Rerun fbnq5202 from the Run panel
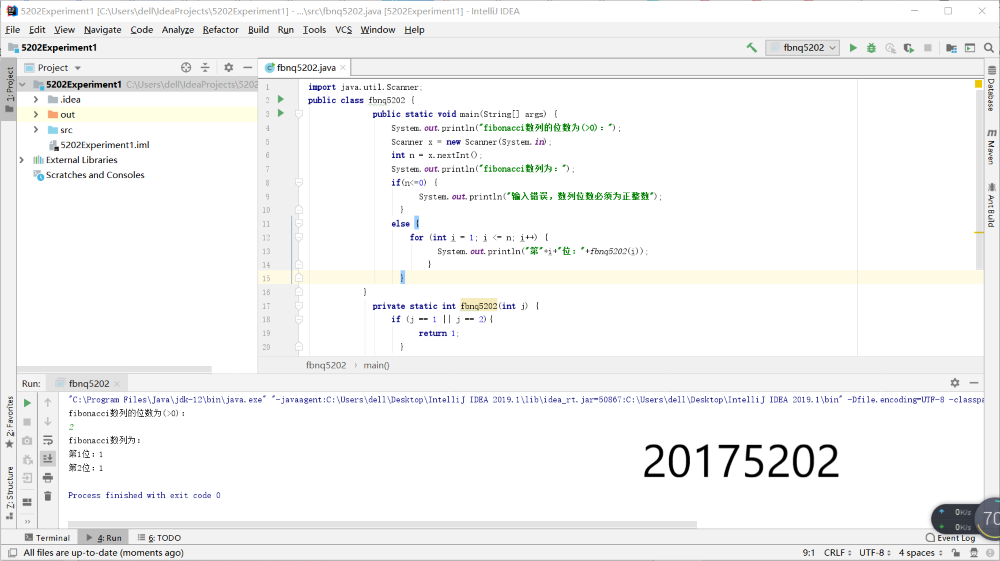1000x561 pixels. click(x=27, y=403)
